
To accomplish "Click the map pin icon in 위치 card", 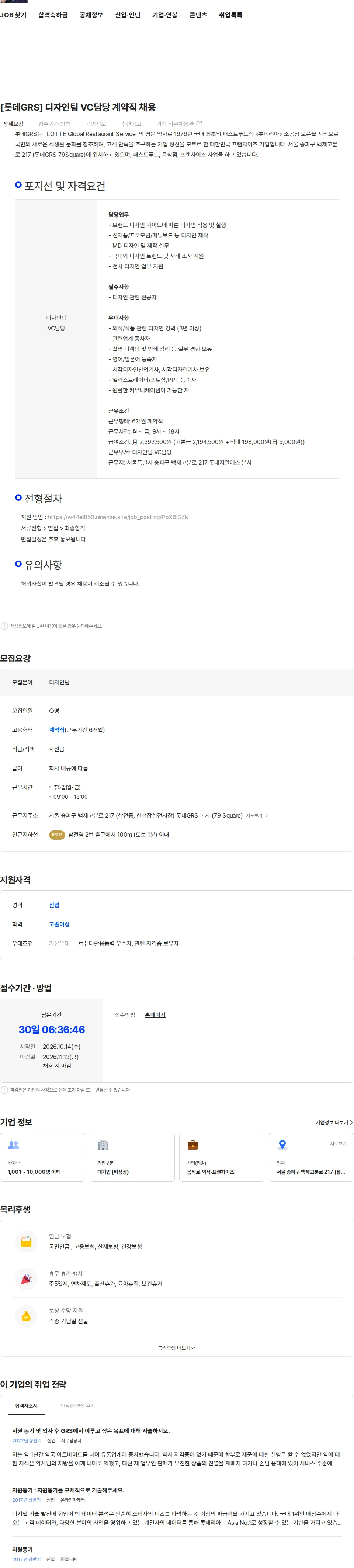I will (x=282, y=1145).
